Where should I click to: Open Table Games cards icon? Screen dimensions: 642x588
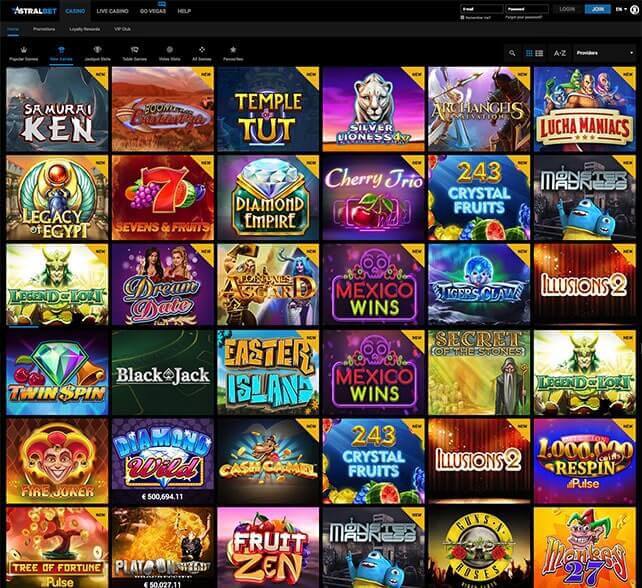(x=134, y=50)
